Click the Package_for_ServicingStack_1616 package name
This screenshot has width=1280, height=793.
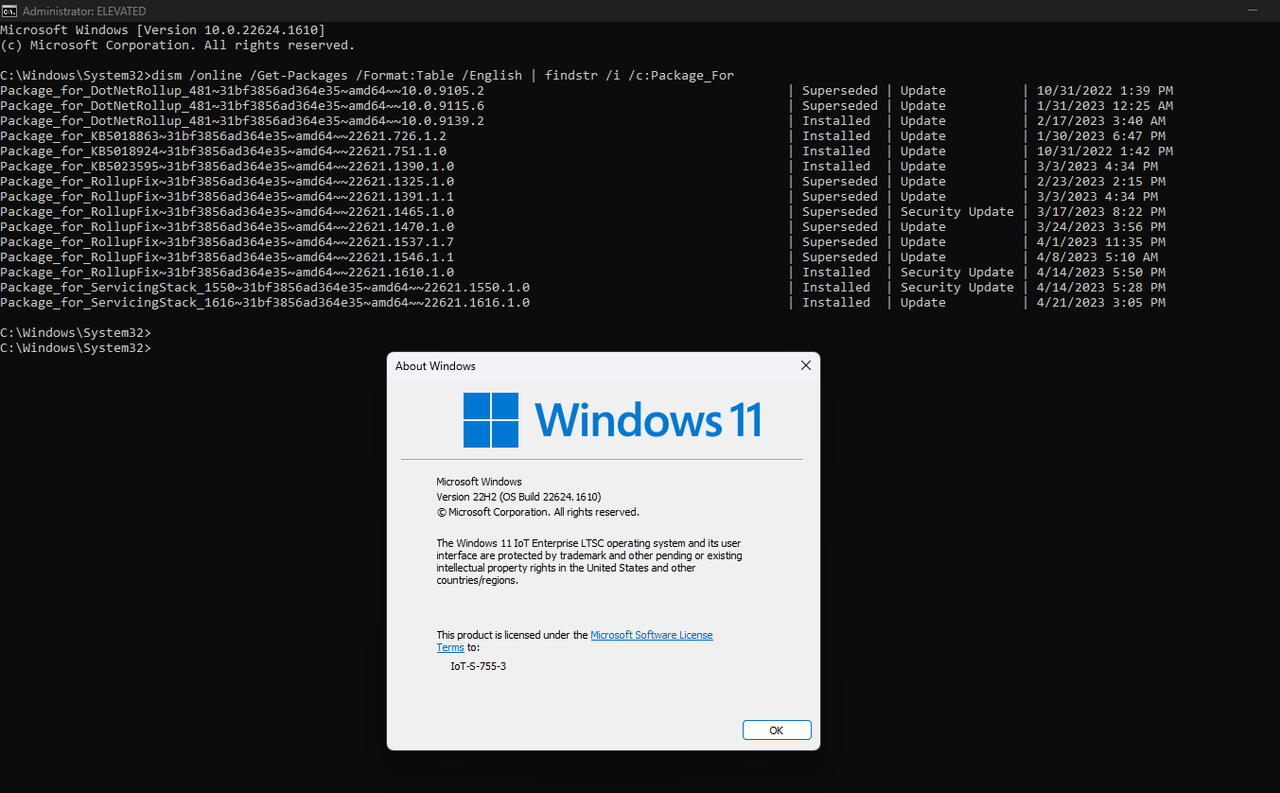click(265, 302)
